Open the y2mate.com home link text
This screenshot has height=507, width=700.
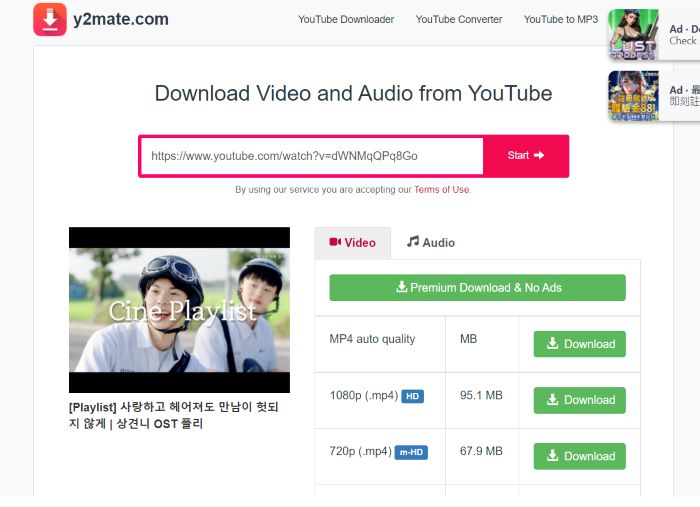(121, 19)
